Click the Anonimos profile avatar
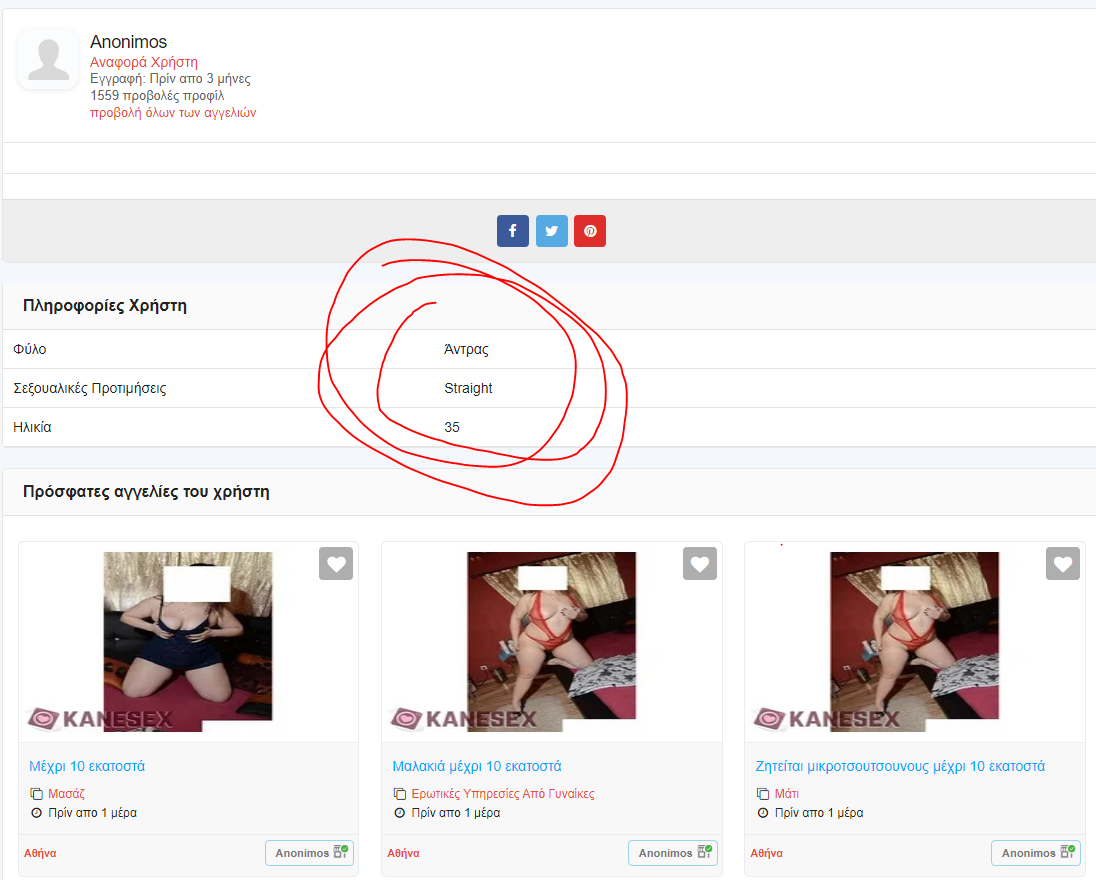This screenshot has height=880, width=1096. 48,59
